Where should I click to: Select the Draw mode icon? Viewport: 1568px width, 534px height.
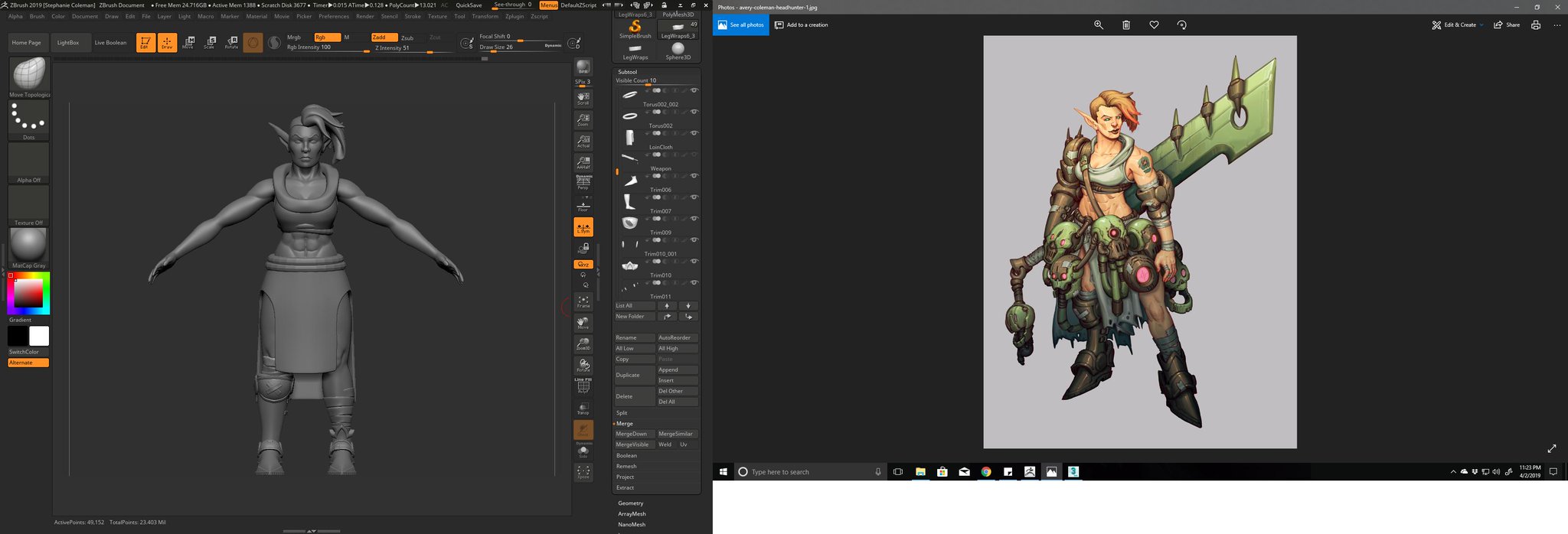click(167, 43)
